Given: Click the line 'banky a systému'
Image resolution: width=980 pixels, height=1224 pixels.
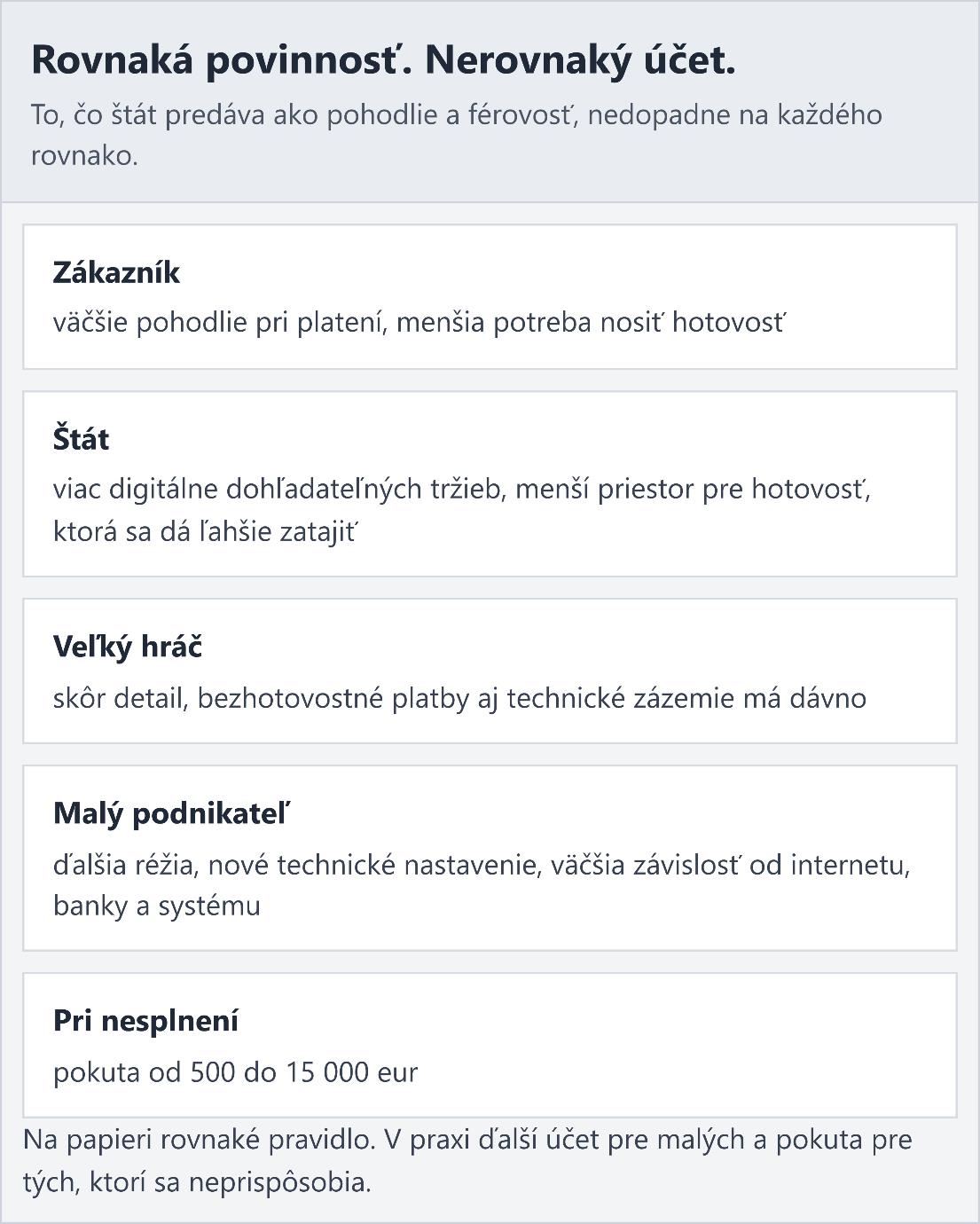Looking at the screenshot, I should click(x=157, y=906).
